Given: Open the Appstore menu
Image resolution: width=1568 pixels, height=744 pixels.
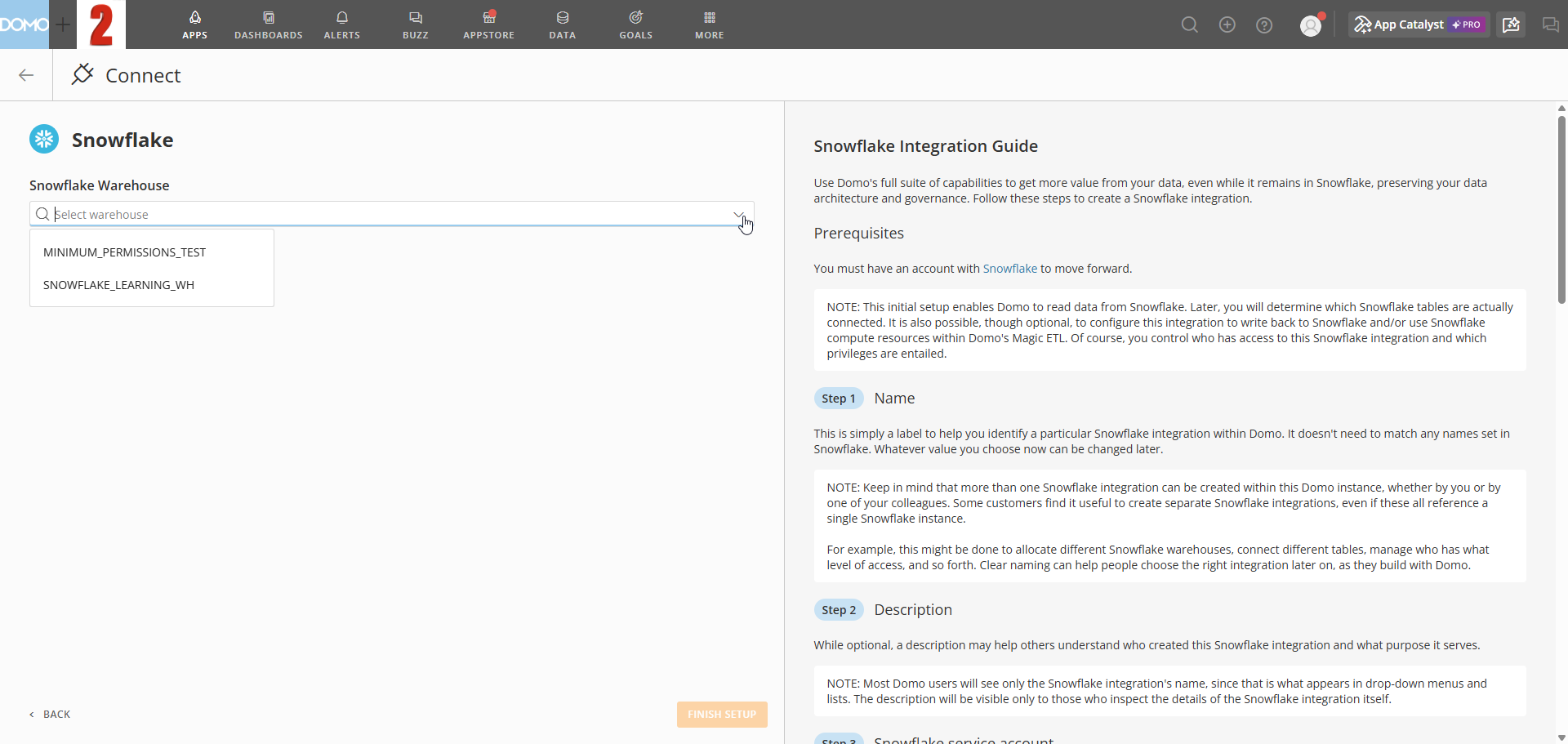Looking at the screenshot, I should coord(489,25).
